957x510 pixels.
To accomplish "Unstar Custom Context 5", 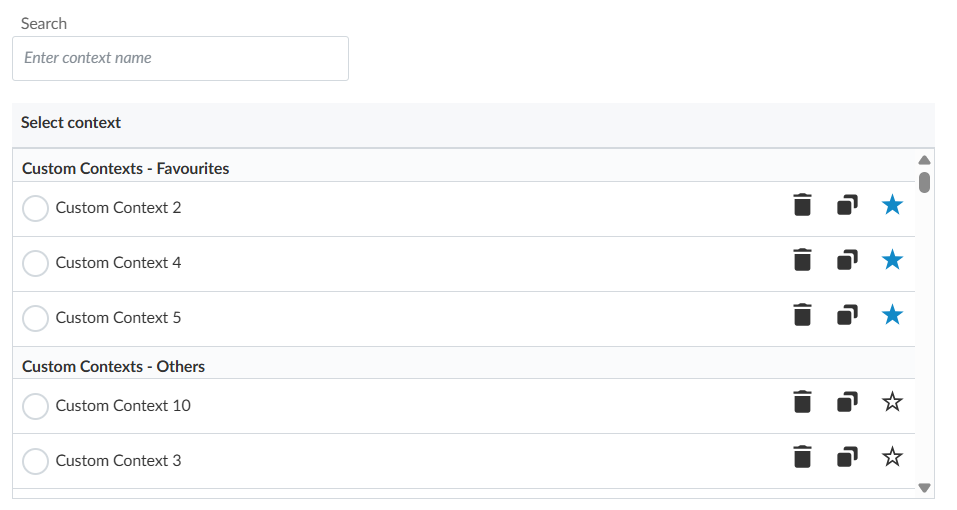I will [893, 315].
